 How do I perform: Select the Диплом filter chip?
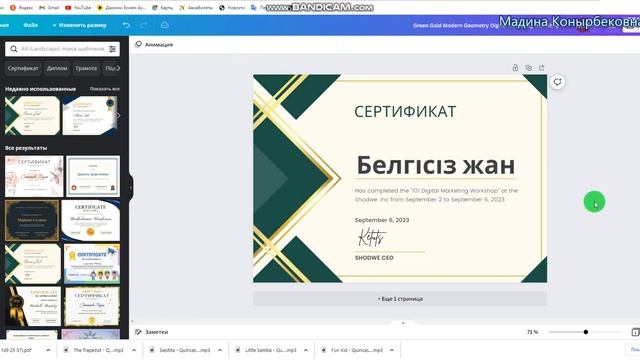pyautogui.click(x=57, y=68)
